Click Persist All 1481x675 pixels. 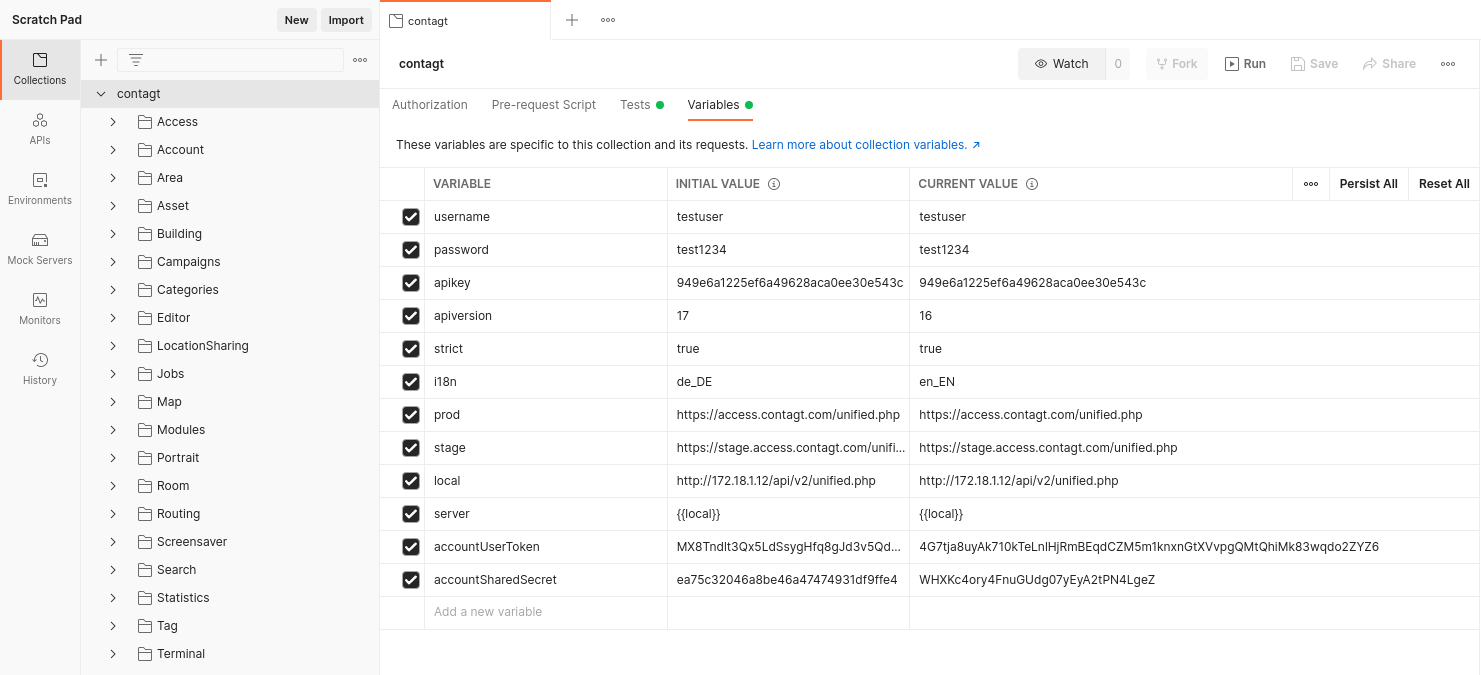1368,184
